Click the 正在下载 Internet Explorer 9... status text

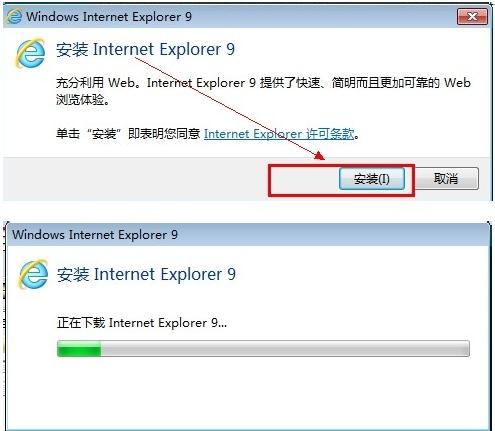142,323
